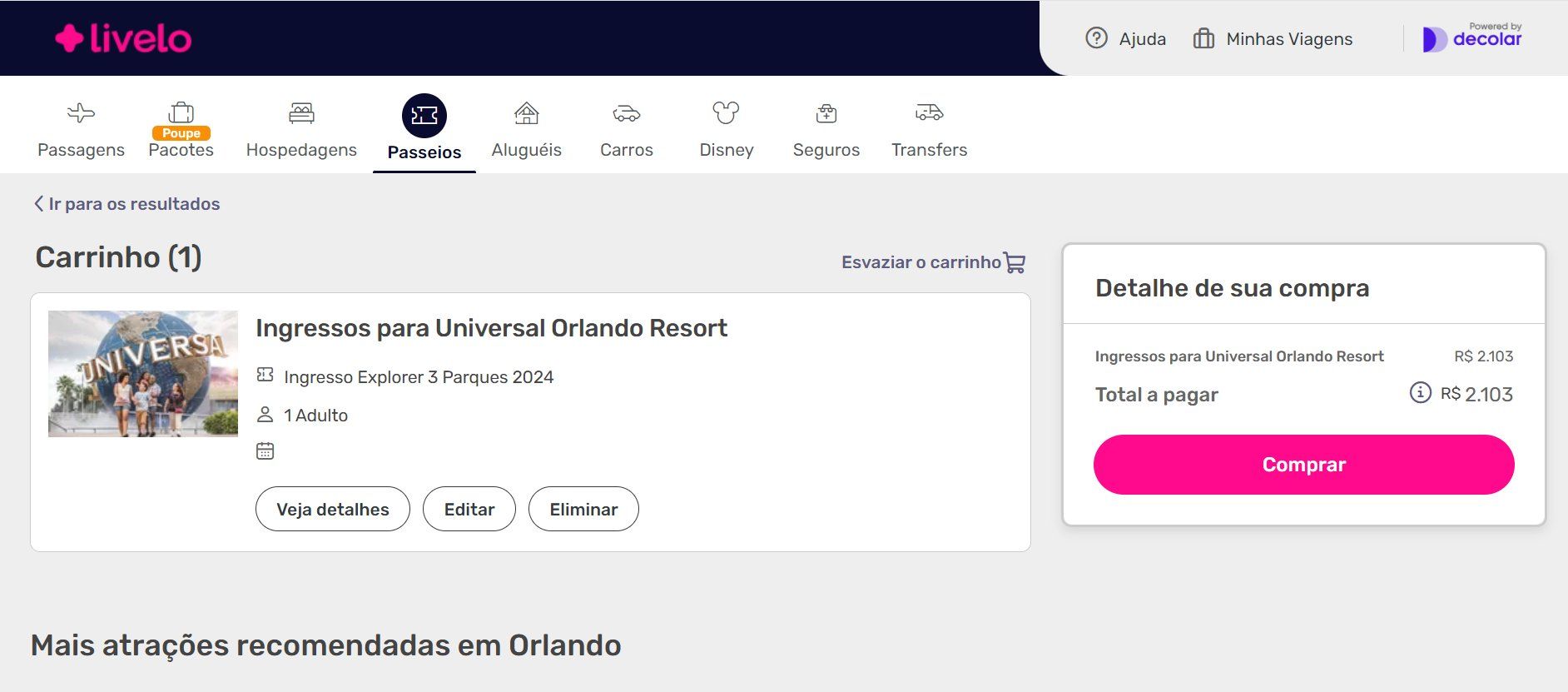Open the Pacotes tab label
1568x692 pixels.
coord(181,150)
